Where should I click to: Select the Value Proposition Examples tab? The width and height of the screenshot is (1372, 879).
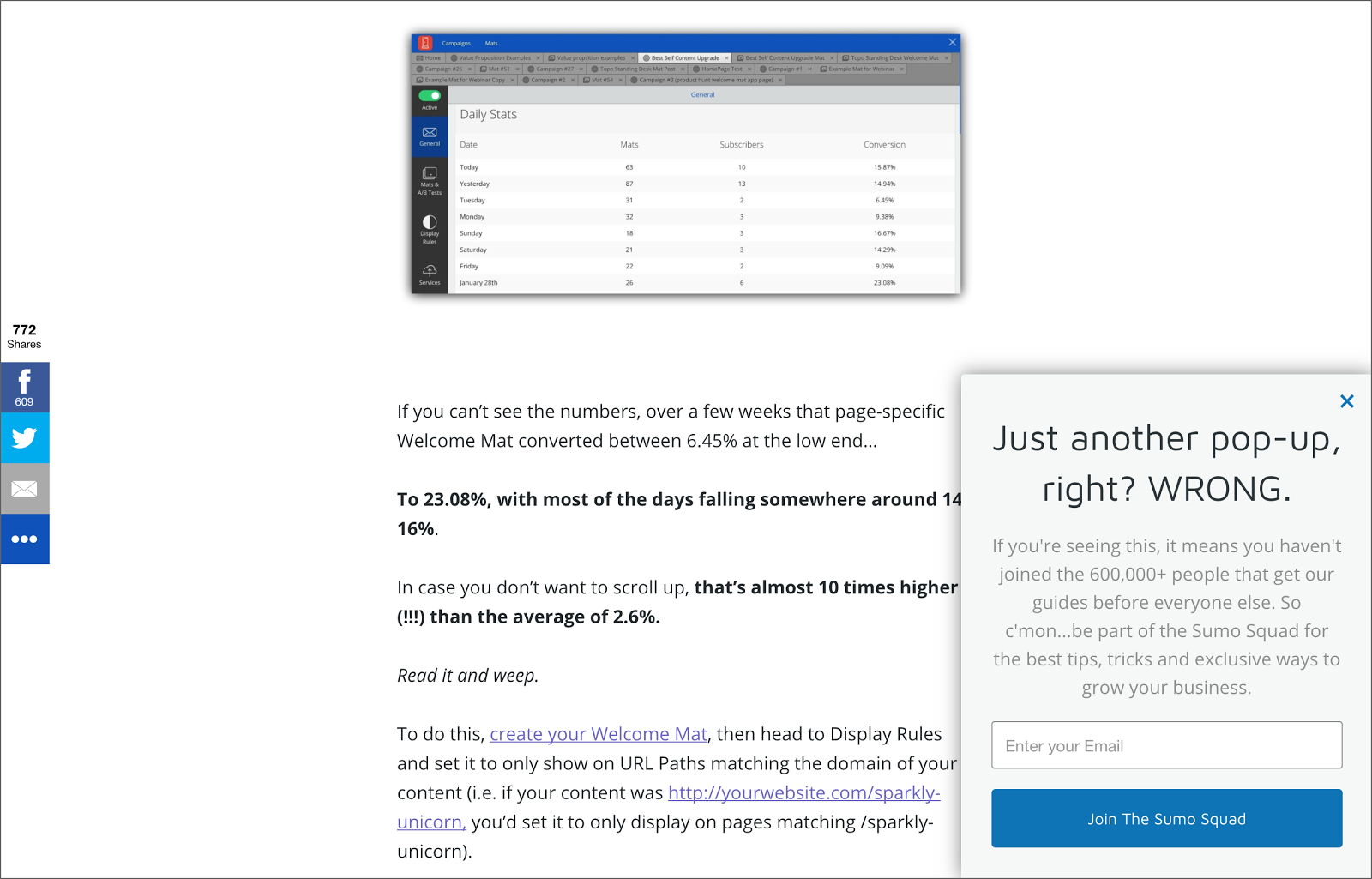point(495,58)
